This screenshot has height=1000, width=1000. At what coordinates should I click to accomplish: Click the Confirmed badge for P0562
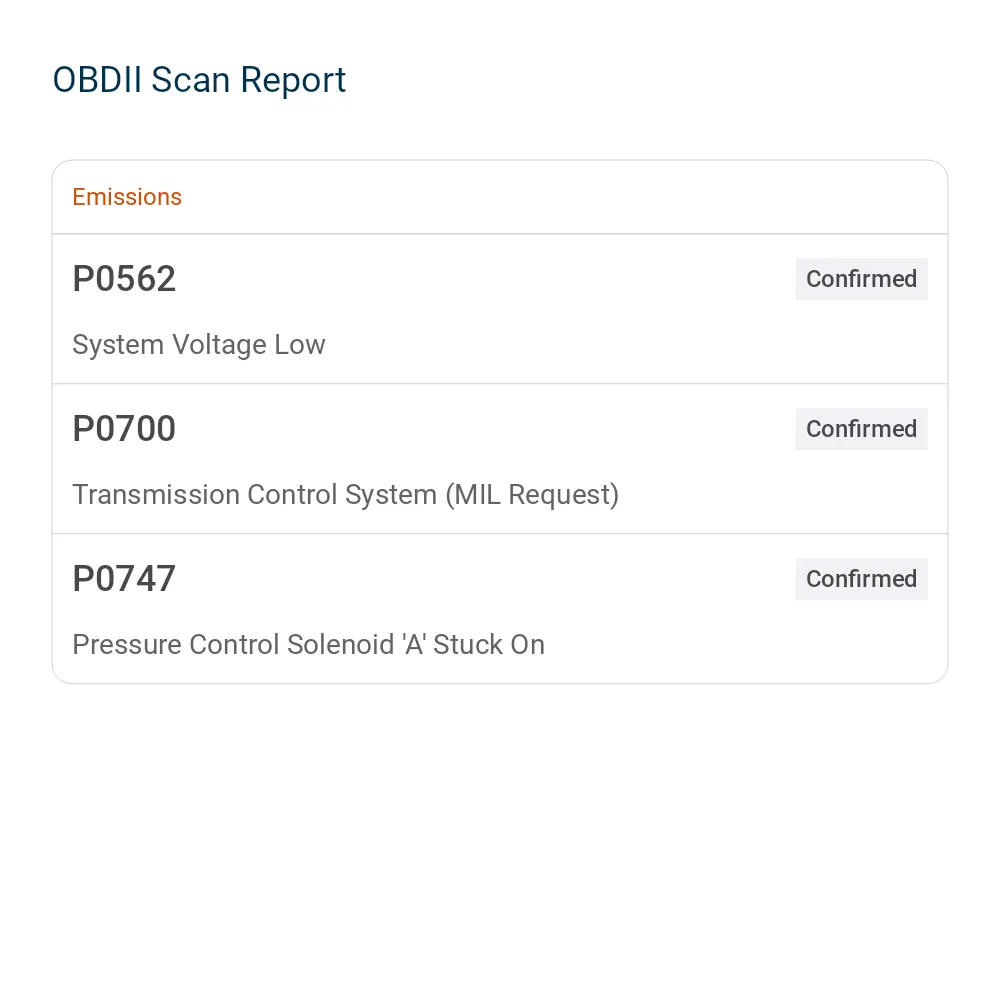pyautogui.click(x=861, y=279)
